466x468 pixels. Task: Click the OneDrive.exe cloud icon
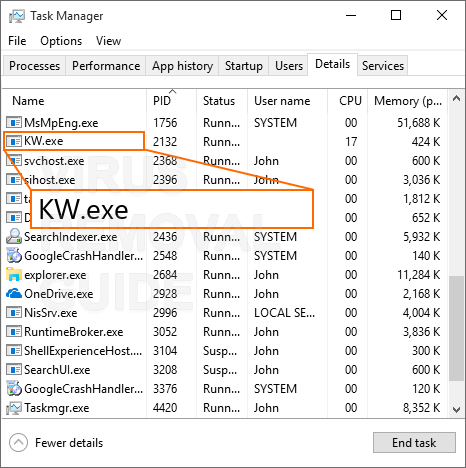click(x=14, y=294)
